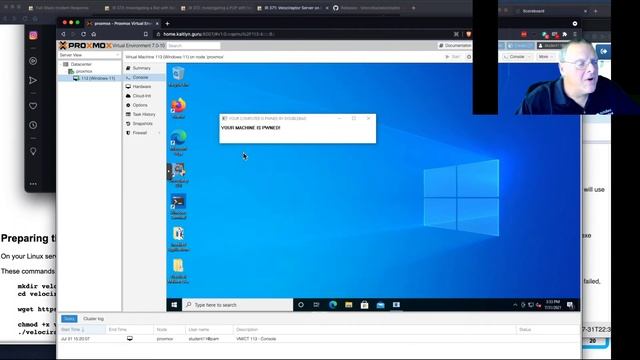Viewport: 640px width, 360px height.
Task: Click the Description column header
Action: (374, 329)
